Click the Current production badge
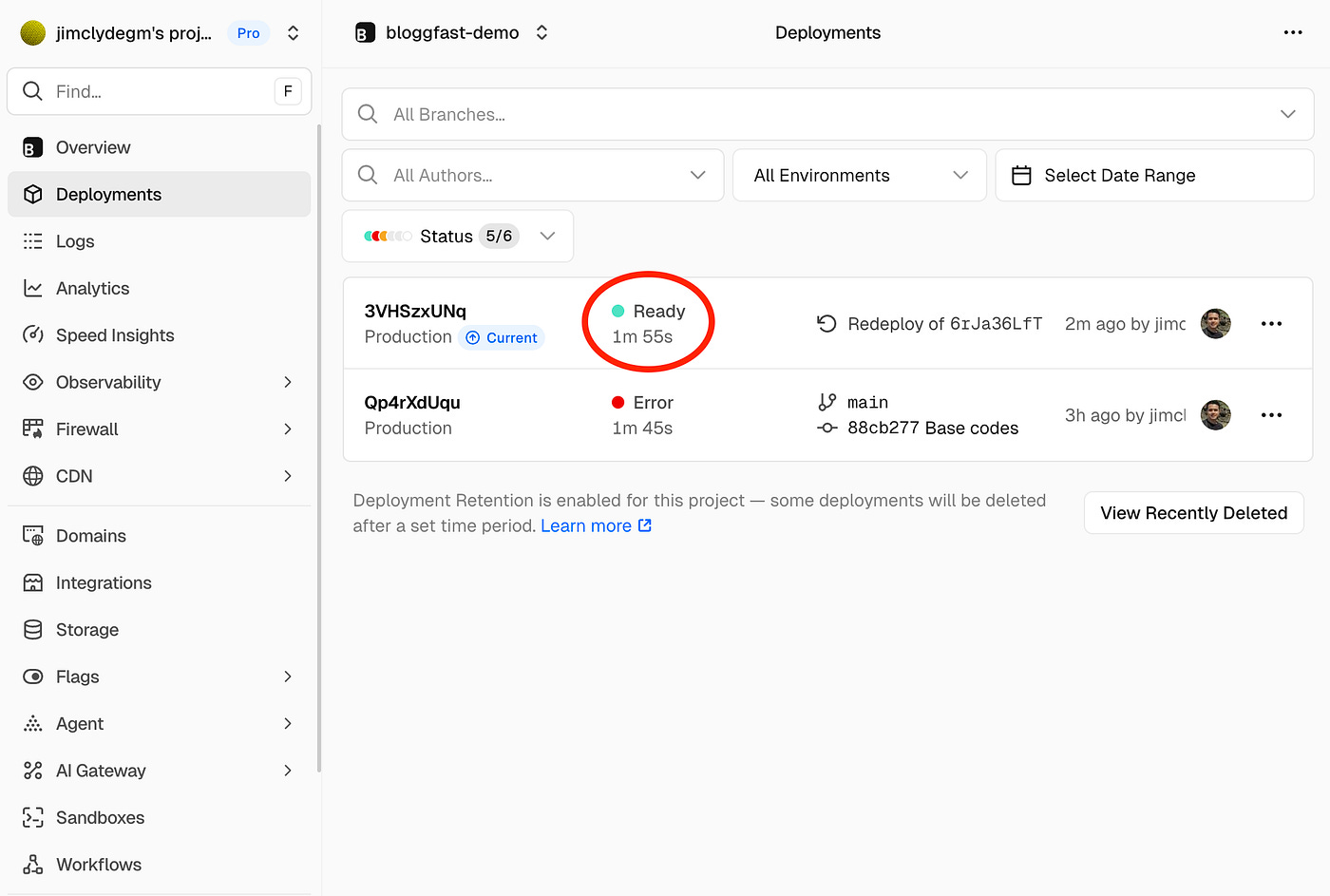Viewport: 1330px width, 896px height. click(502, 337)
